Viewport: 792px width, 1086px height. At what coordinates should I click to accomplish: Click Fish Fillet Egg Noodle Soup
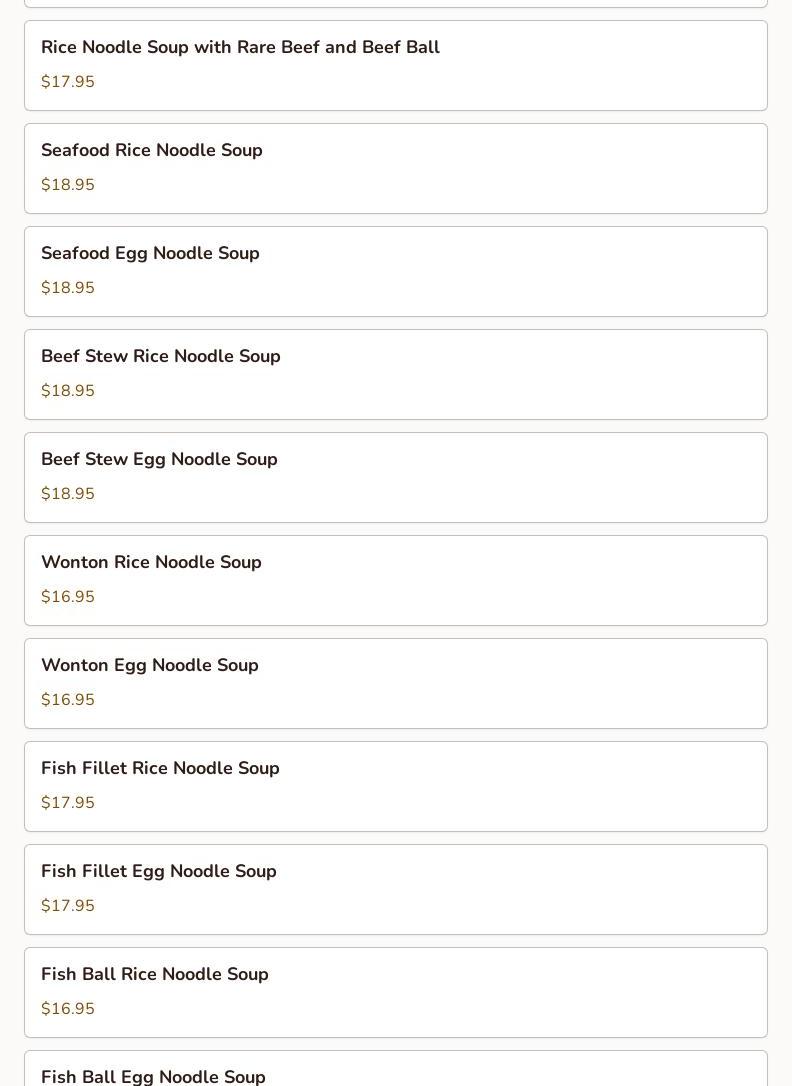159,872
